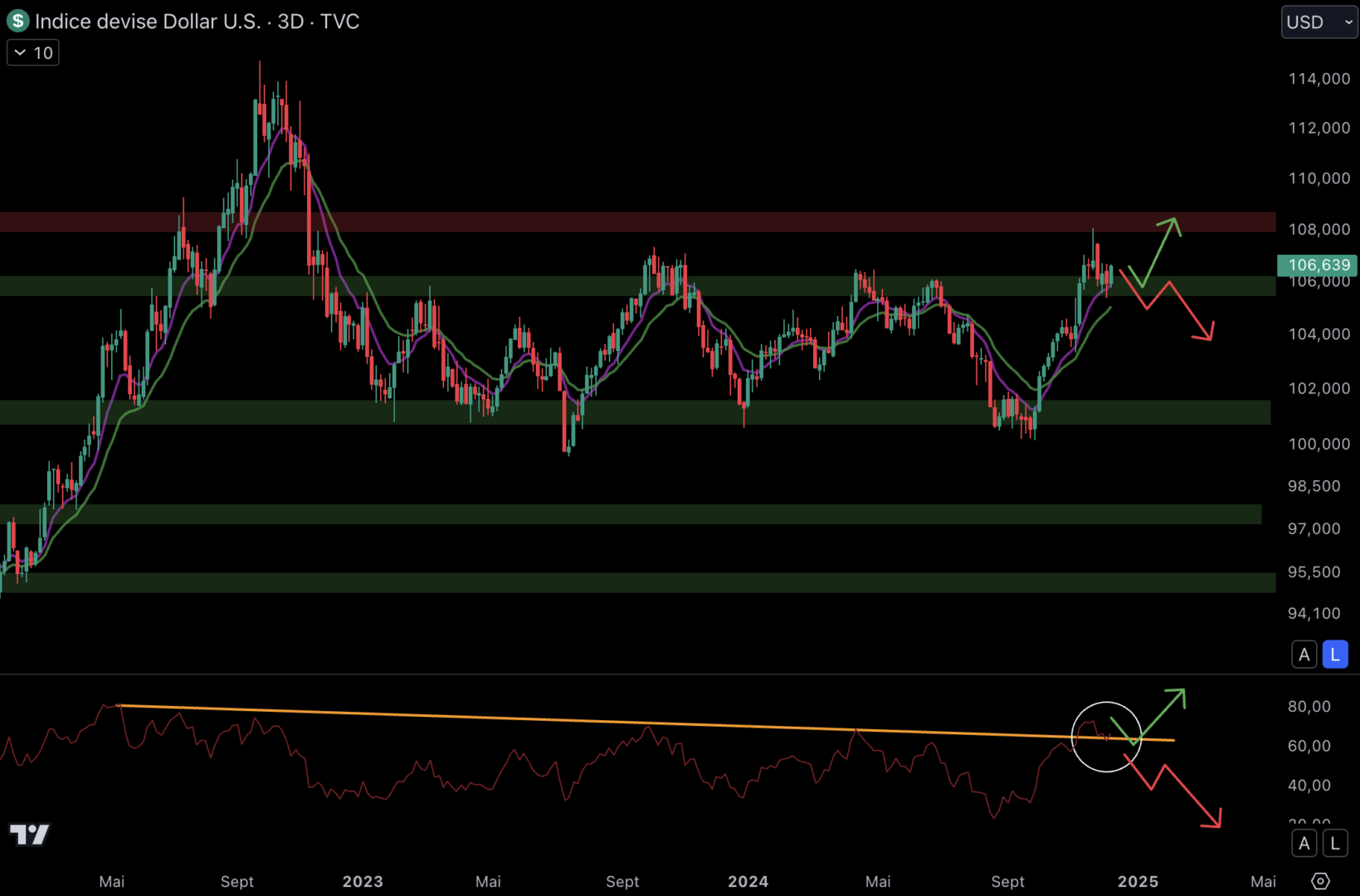The image size is (1360, 896).
Task: Toggle auto scale (A) on main price pane
Action: coord(1304,655)
